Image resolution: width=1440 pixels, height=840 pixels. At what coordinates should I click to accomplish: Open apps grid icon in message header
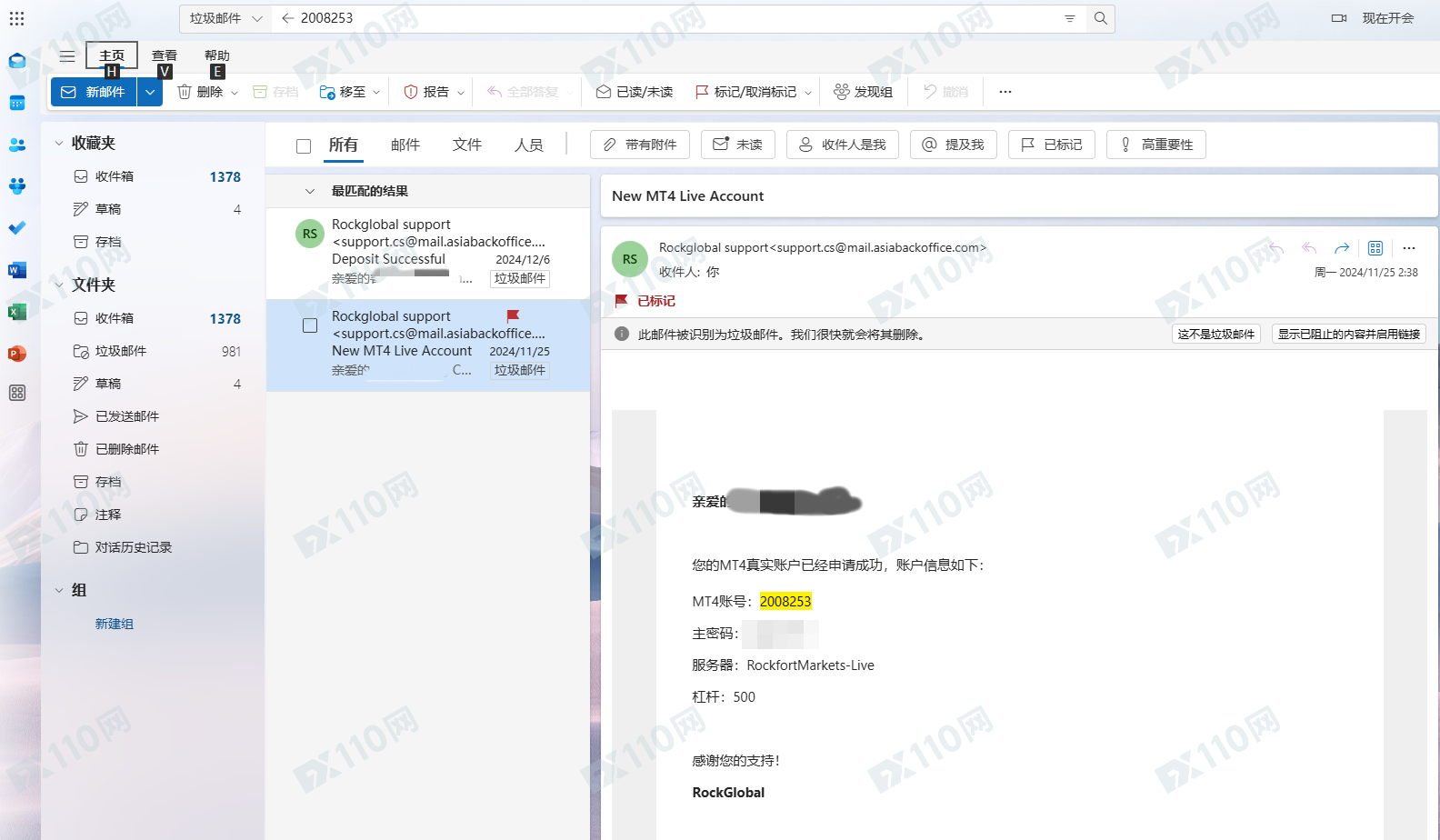point(1375,248)
